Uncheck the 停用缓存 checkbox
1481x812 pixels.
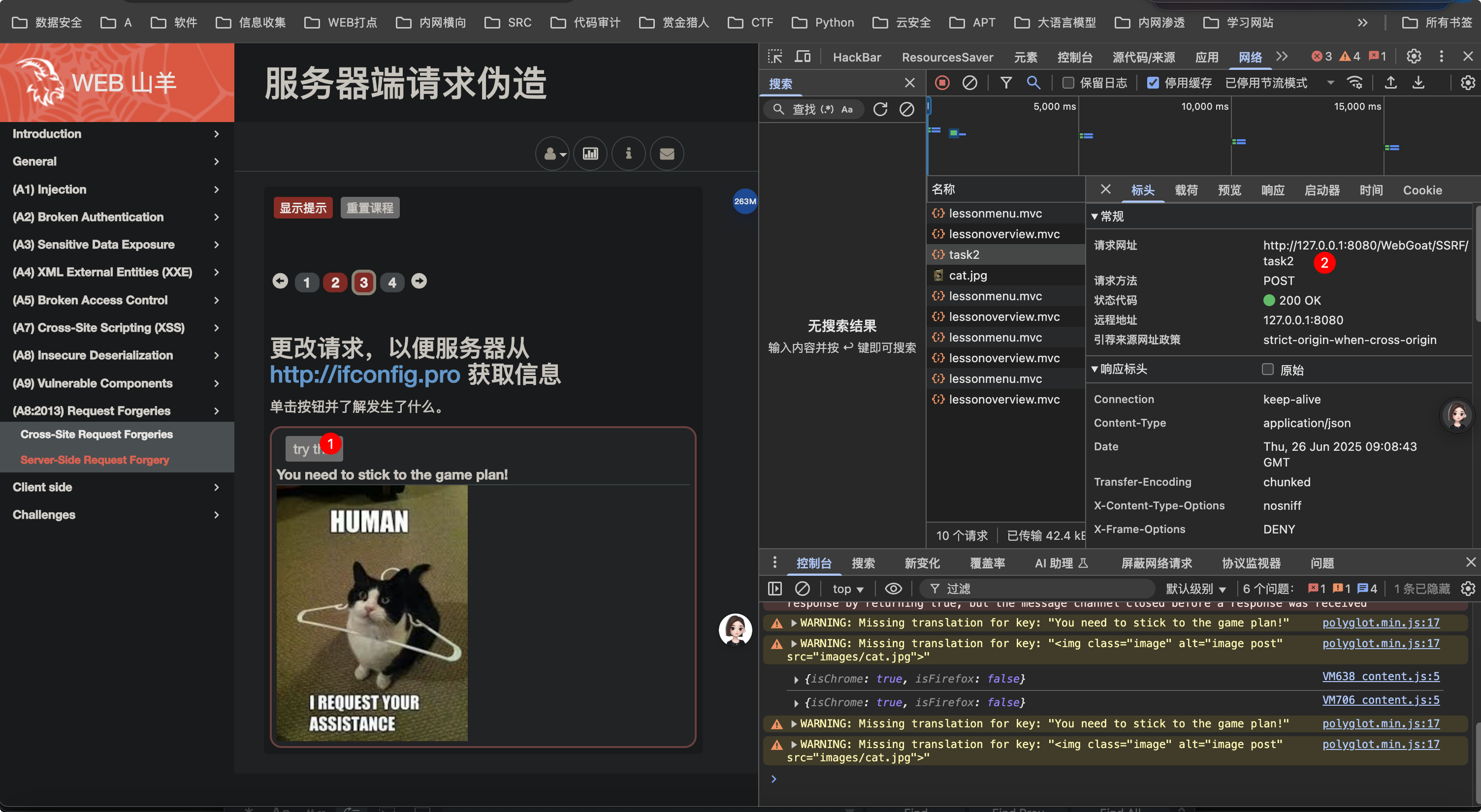pyautogui.click(x=1153, y=83)
